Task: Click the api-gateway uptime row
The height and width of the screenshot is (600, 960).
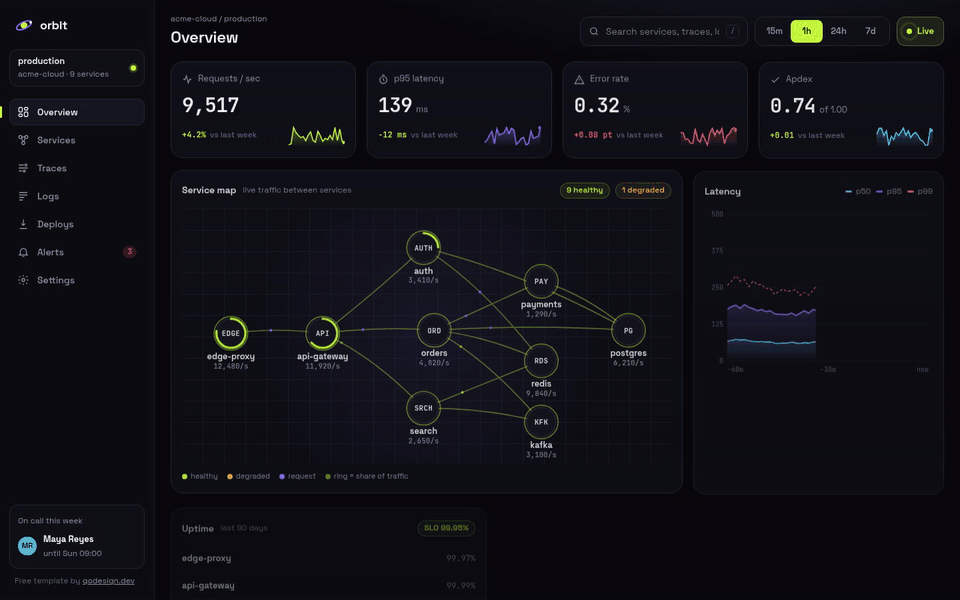Action: (x=329, y=586)
